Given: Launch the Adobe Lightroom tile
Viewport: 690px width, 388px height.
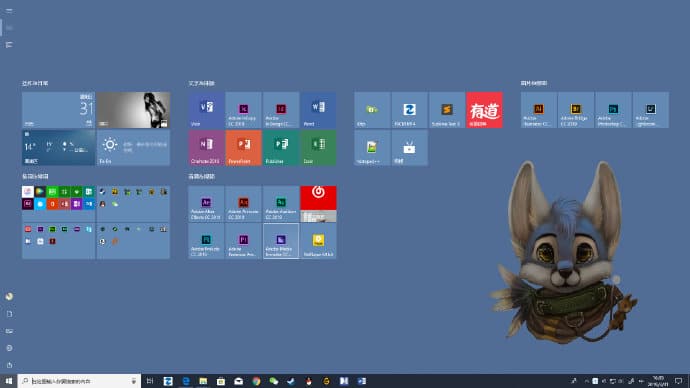Looking at the screenshot, I should pos(651,110).
